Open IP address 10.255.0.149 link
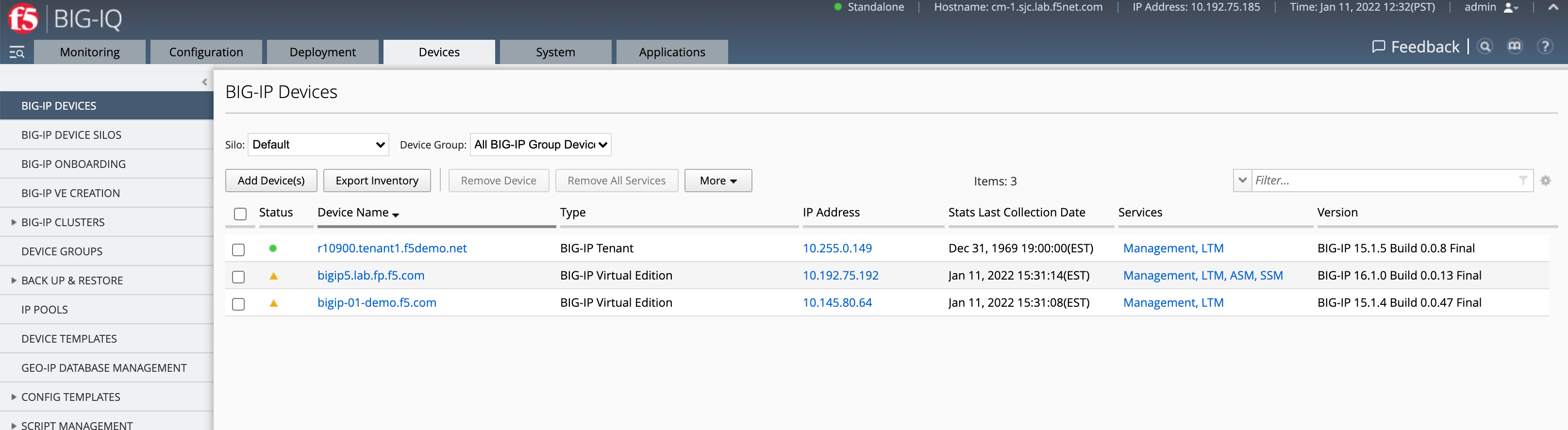Image resolution: width=1568 pixels, height=430 pixels. [x=837, y=248]
